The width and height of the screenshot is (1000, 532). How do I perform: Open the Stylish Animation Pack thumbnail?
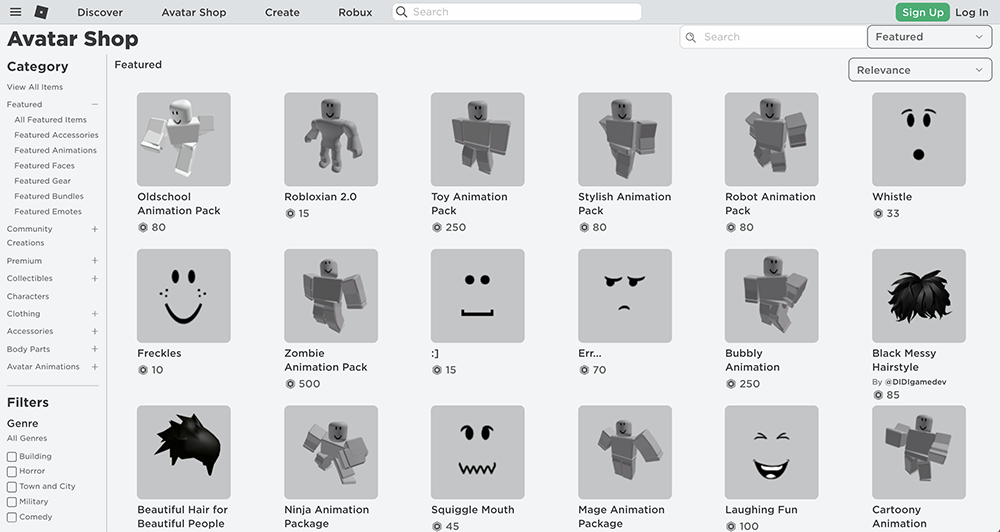[625, 139]
